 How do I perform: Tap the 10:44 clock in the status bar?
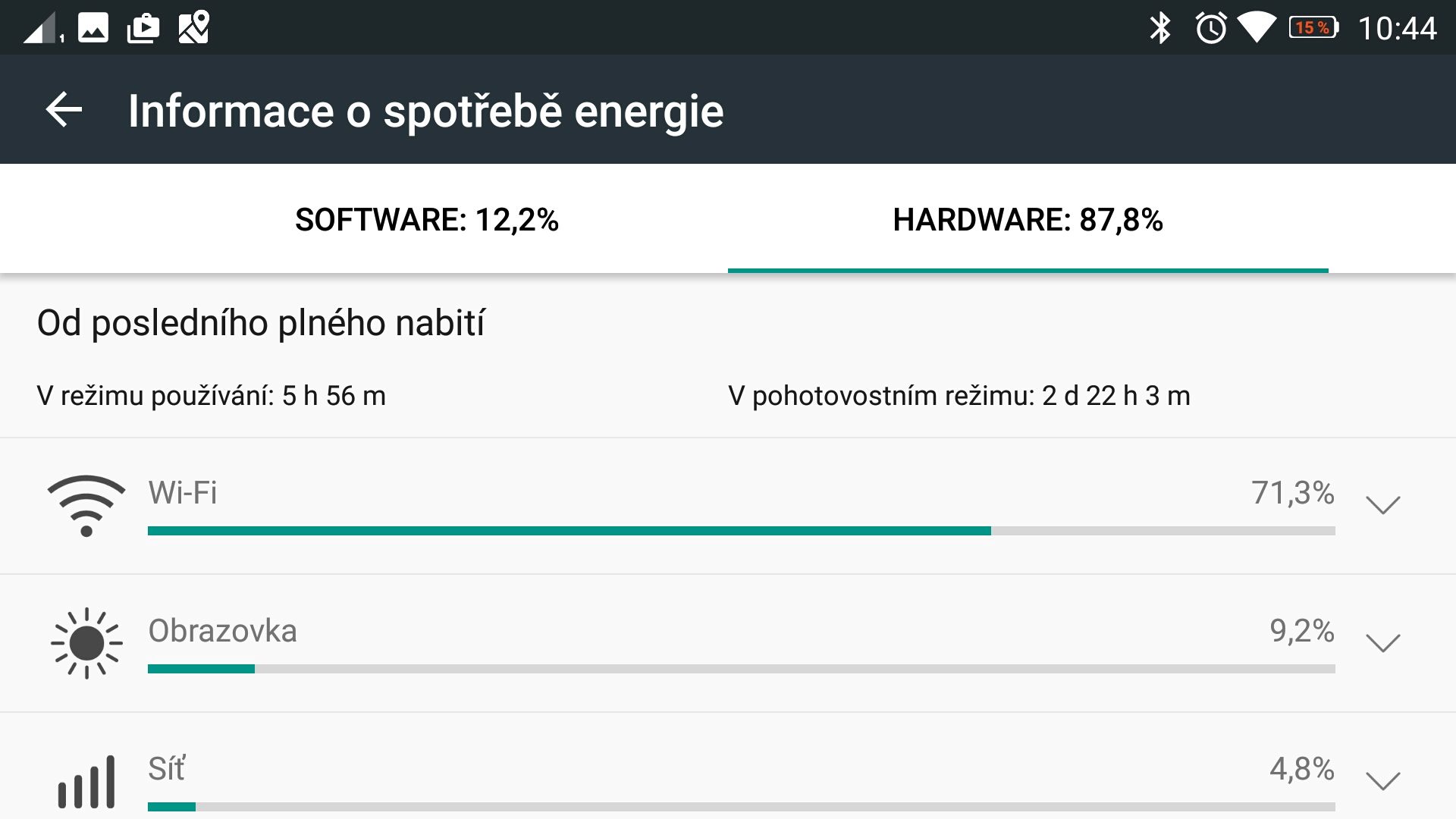1397,29
